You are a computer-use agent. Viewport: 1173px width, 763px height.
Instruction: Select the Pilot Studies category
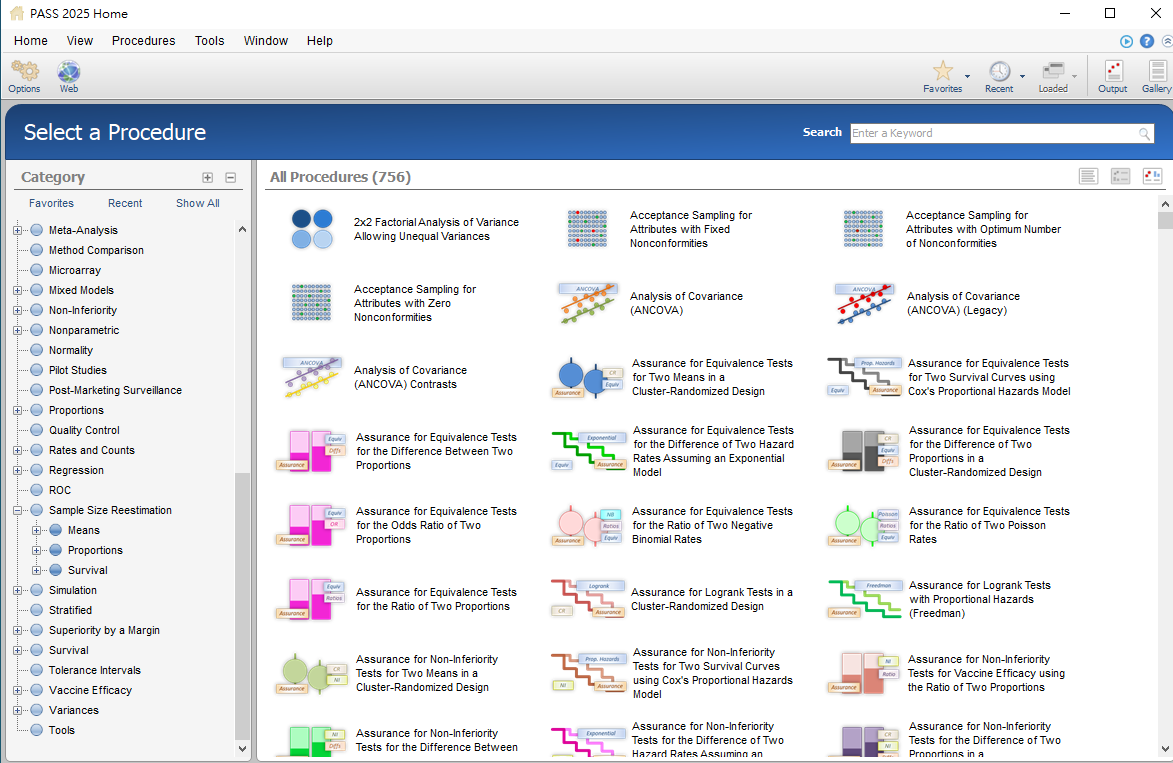[x=78, y=370]
